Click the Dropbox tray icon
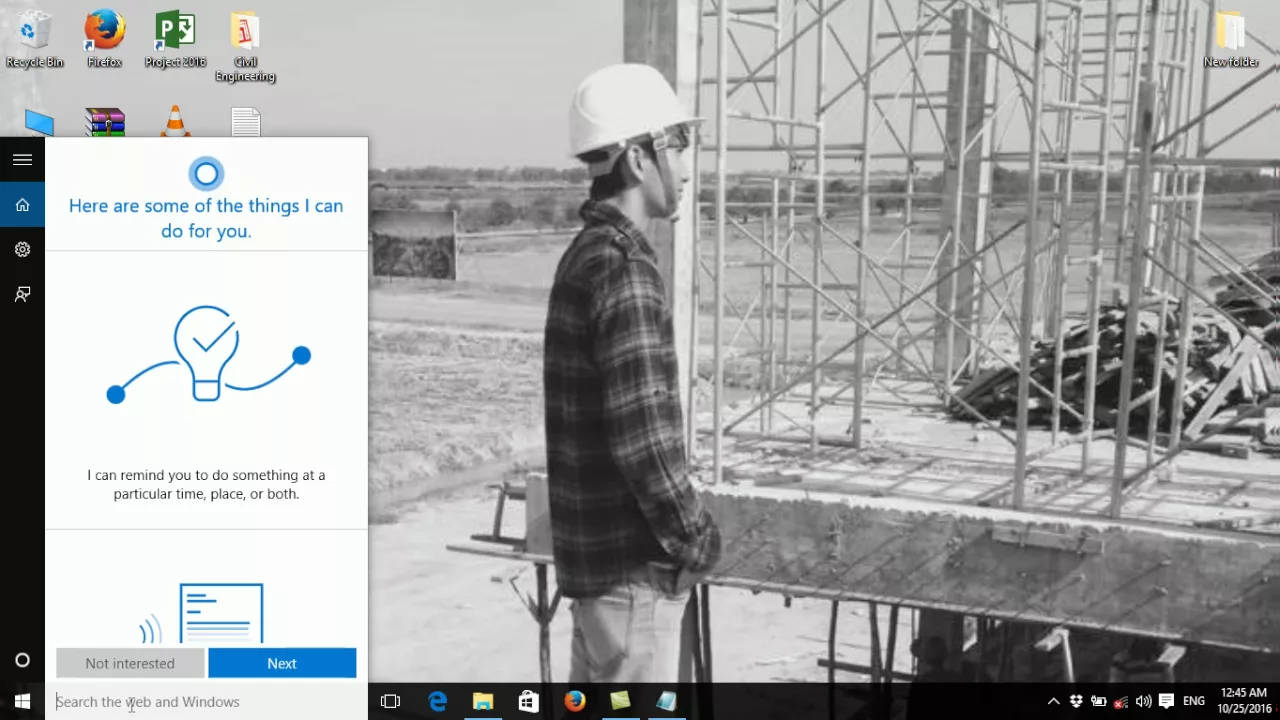The height and width of the screenshot is (720, 1280). [x=1076, y=702]
